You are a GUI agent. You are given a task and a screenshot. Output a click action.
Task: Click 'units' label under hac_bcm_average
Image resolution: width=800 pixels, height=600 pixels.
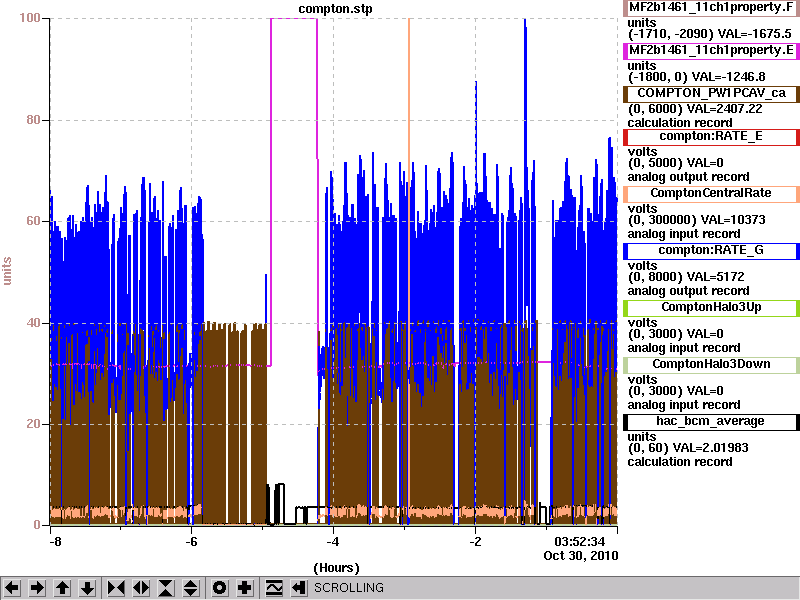tap(642, 437)
